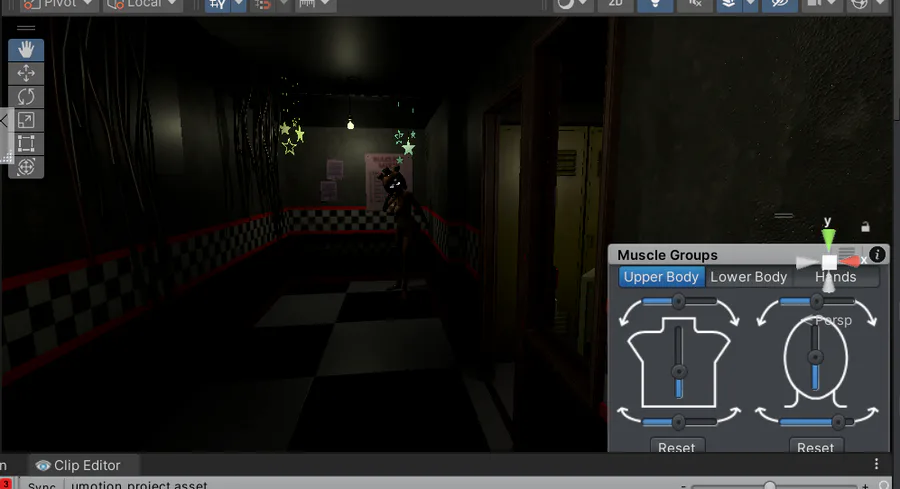This screenshot has width=900, height=489.
Task: Toggle hidden objects visibility eye icon
Action: [x=779, y=5]
